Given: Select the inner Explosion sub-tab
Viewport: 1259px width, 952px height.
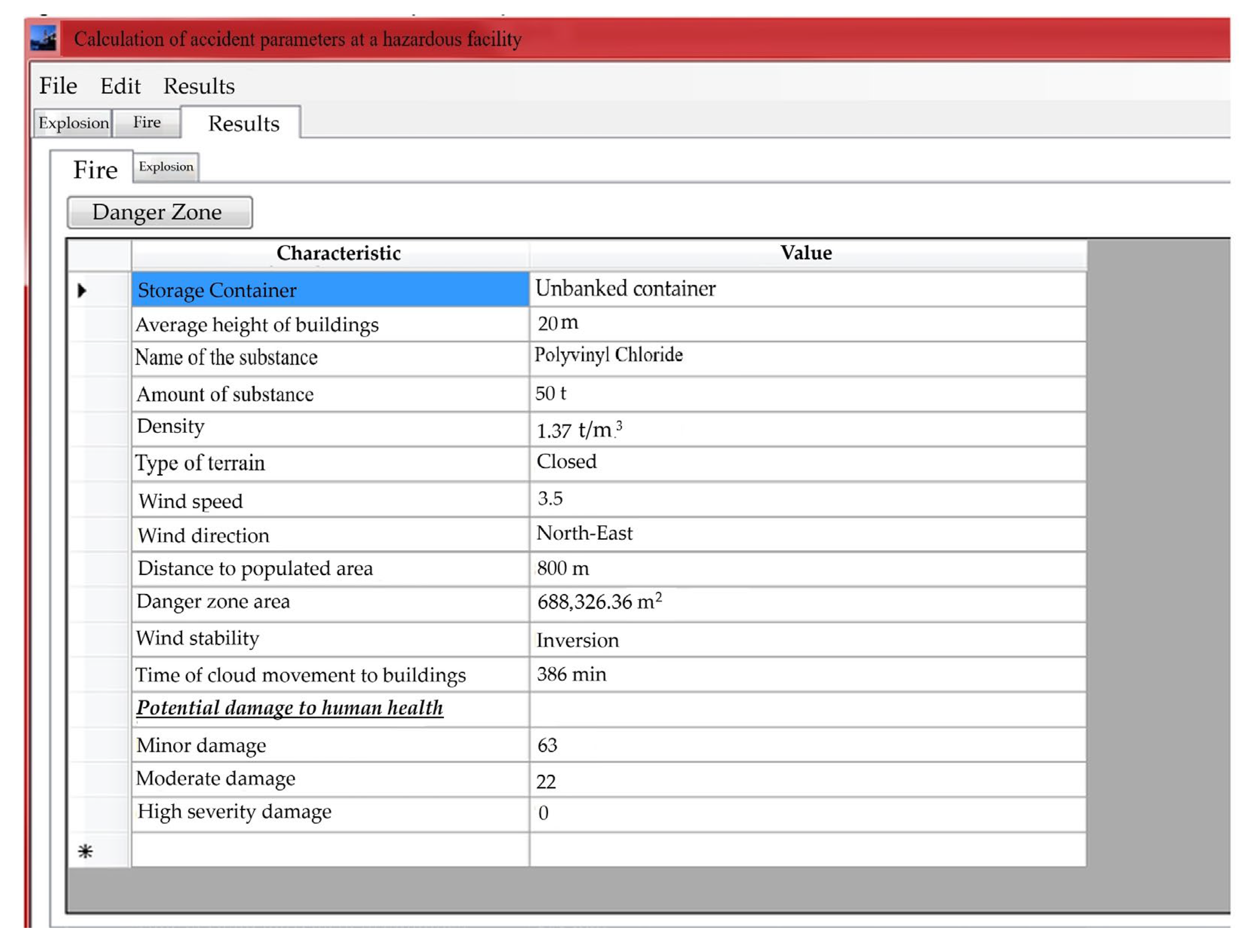Looking at the screenshot, I should coord(166,167).
